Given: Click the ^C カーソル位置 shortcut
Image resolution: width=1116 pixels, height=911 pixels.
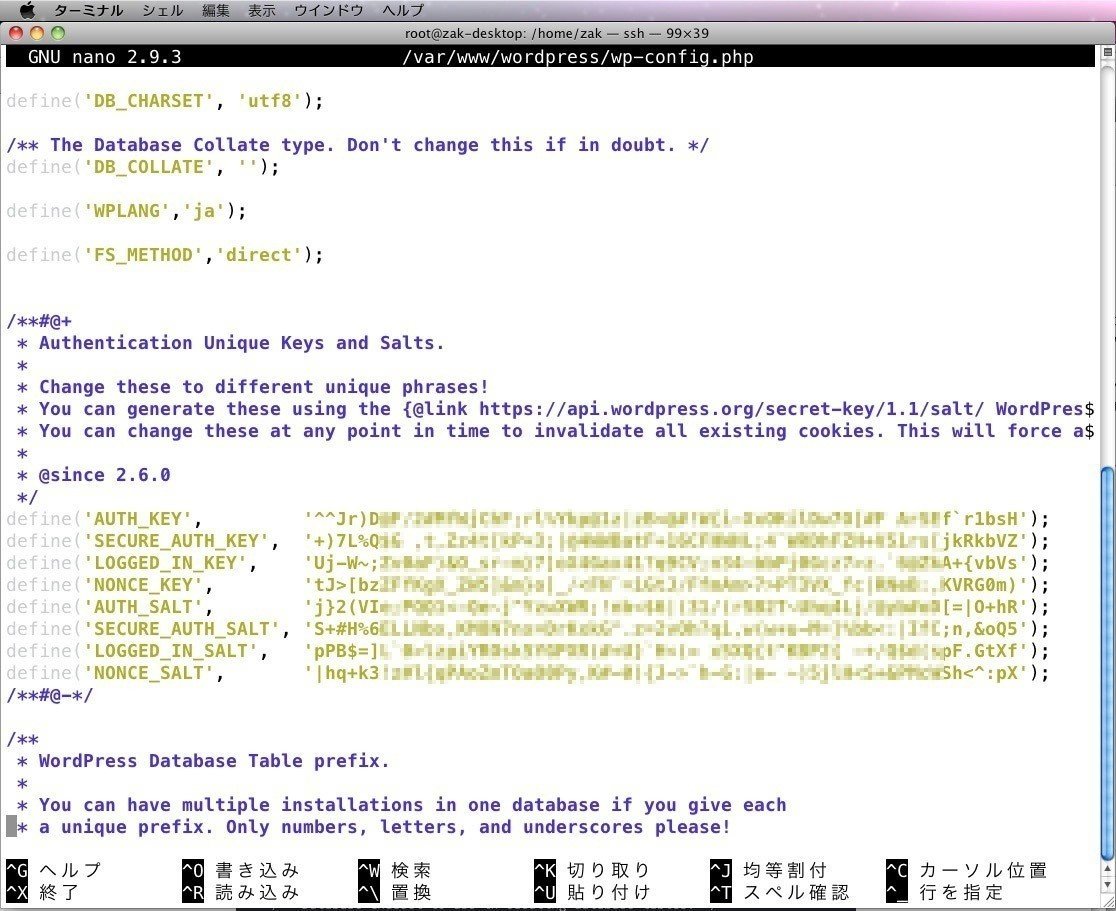Looking at the screenshot, I should click(x=967, y=870).
